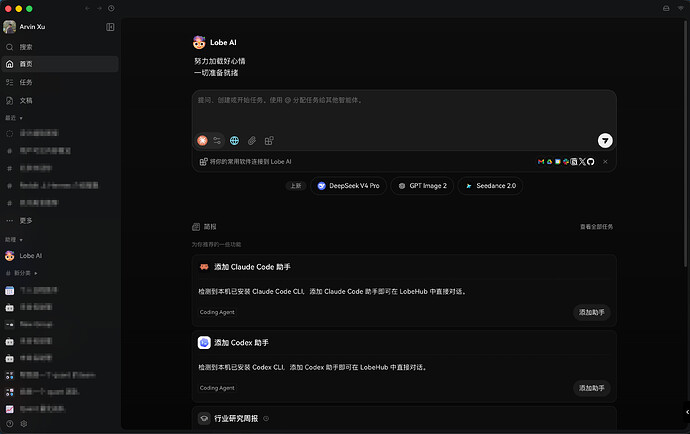This screenshot has height=434, width=690.
Task: Click Coding Agent tag on Codex card
Action: click(217, 388)
